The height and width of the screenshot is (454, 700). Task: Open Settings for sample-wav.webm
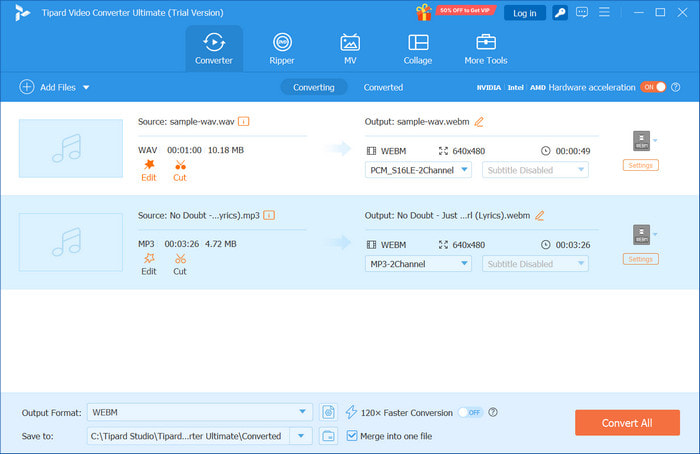pyautogui.click(x=641, y=165)
